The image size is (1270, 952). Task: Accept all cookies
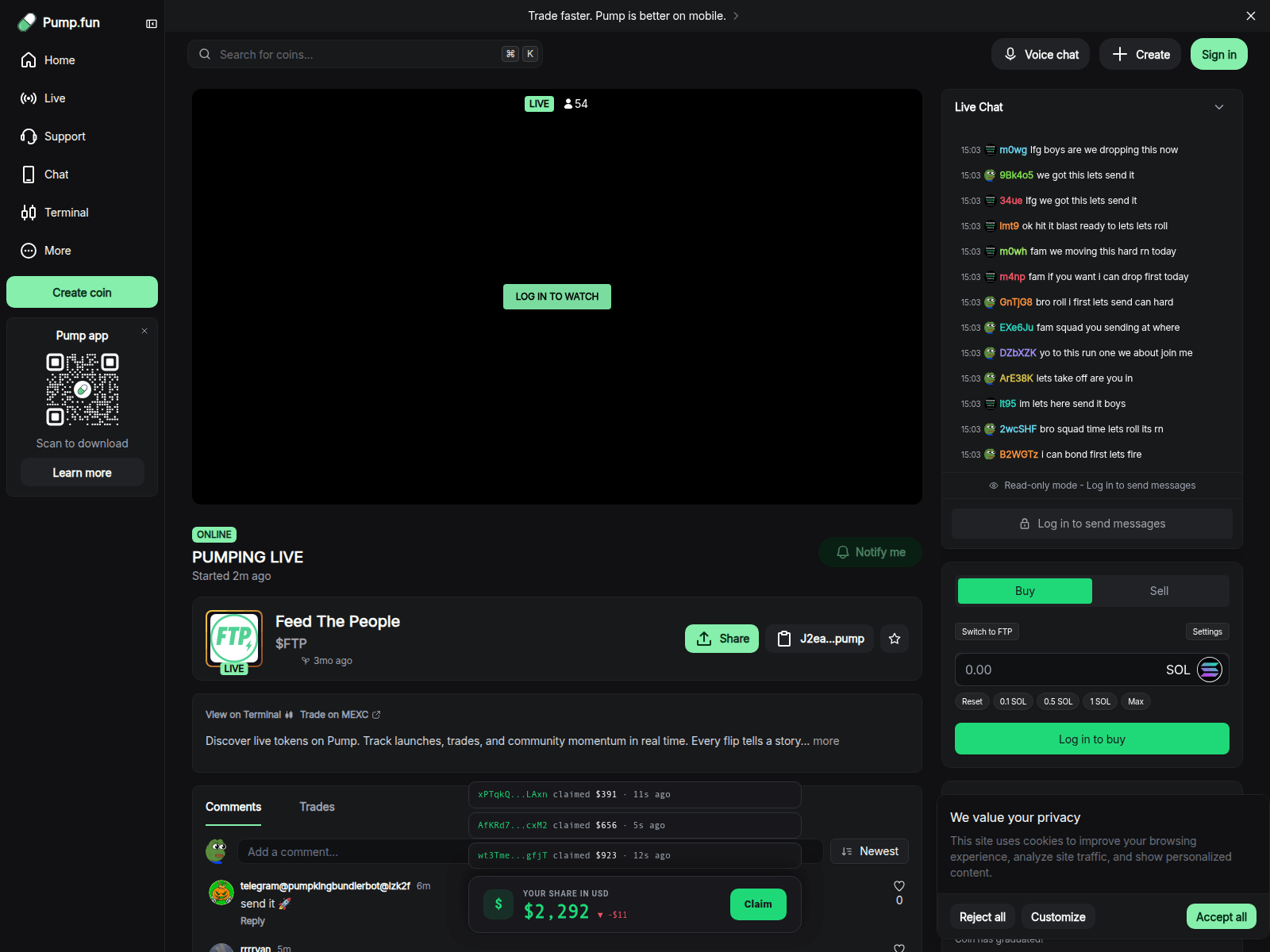point(1222,916)
